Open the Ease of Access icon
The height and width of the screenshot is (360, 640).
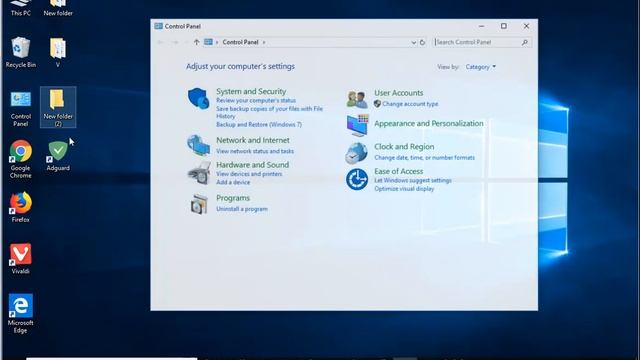tap(357, 179)
